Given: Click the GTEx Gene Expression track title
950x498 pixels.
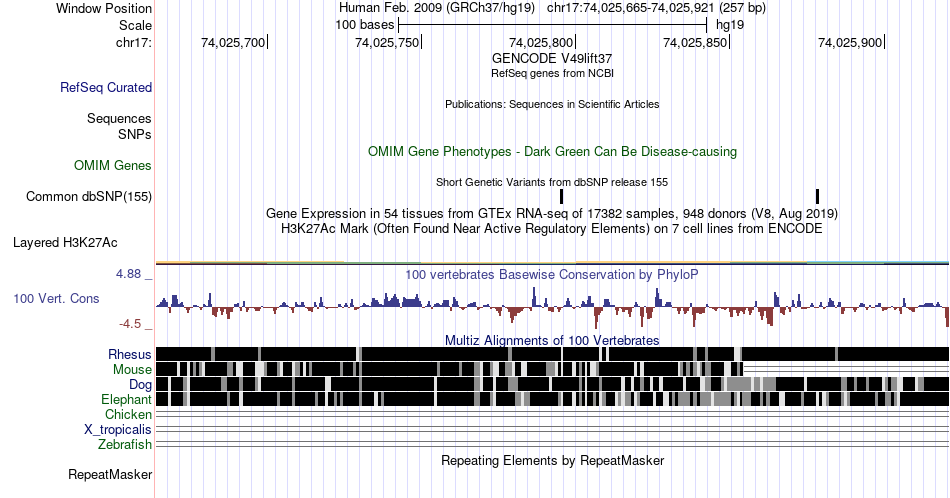Looking at the screenshot, I should click(x=552, y=213).
